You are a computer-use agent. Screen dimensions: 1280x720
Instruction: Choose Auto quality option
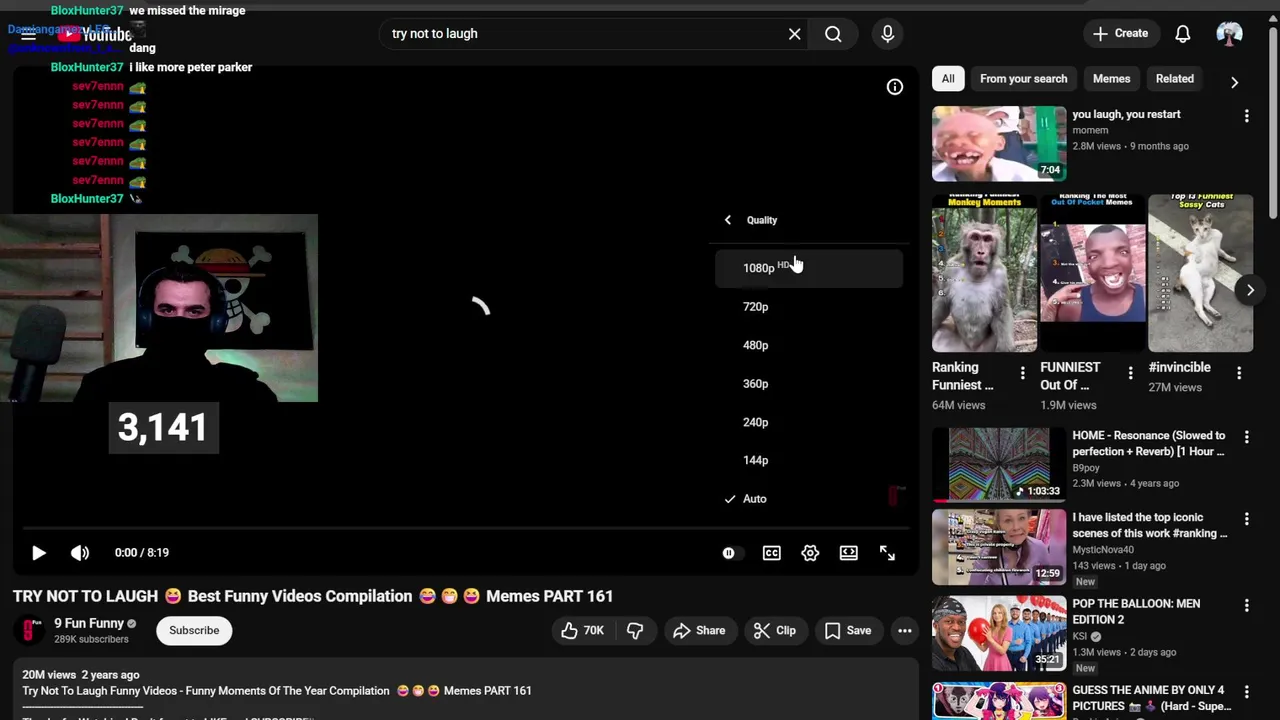(809, 499)
